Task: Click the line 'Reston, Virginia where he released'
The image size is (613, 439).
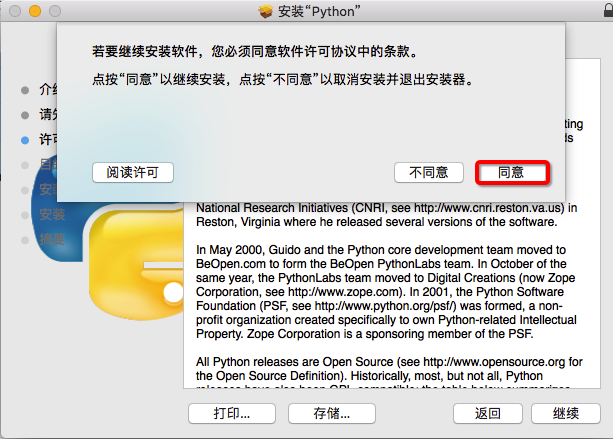Action: click(376, 222)
